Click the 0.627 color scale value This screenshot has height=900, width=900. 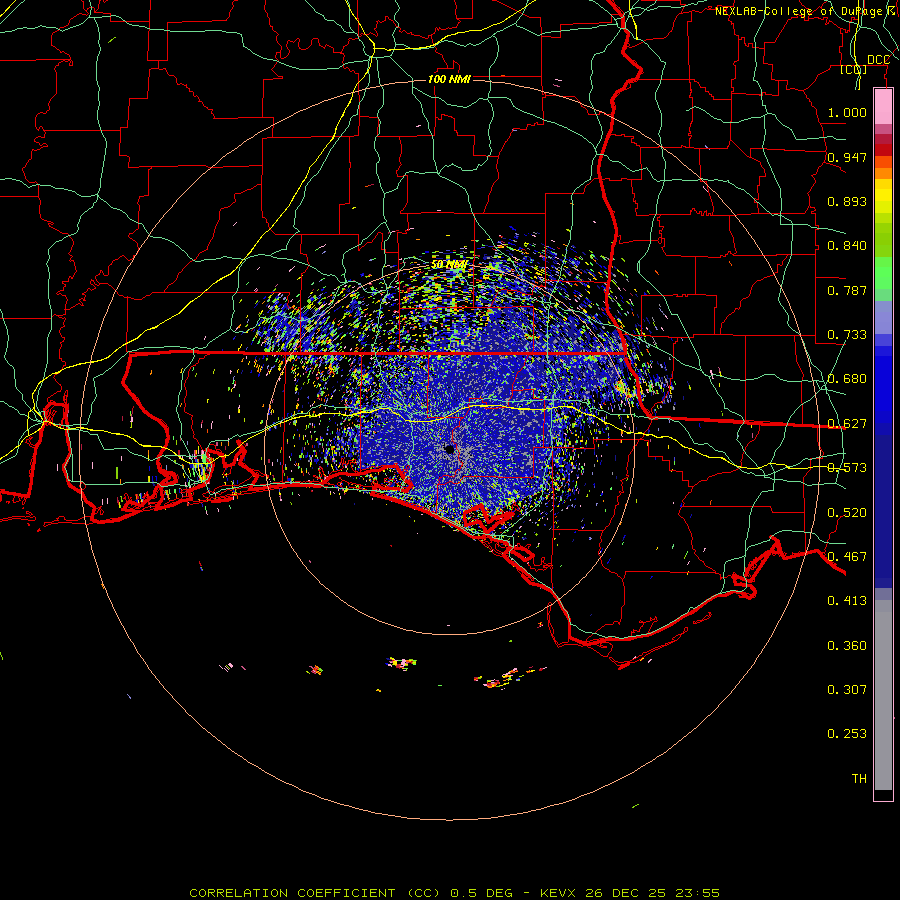(x=847, y=424)
